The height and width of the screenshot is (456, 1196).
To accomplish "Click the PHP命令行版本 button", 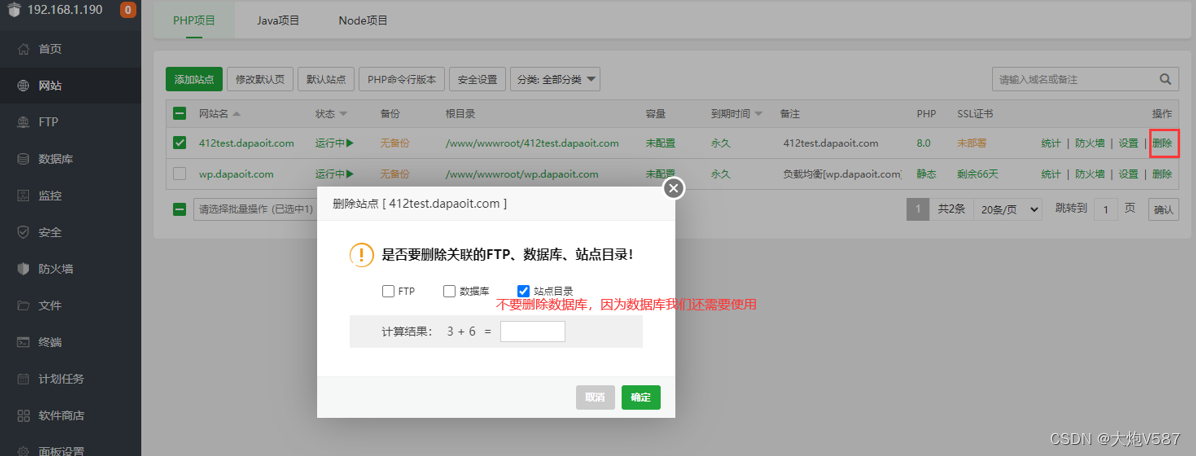I will pyautogui.click(x=401, y=79).
